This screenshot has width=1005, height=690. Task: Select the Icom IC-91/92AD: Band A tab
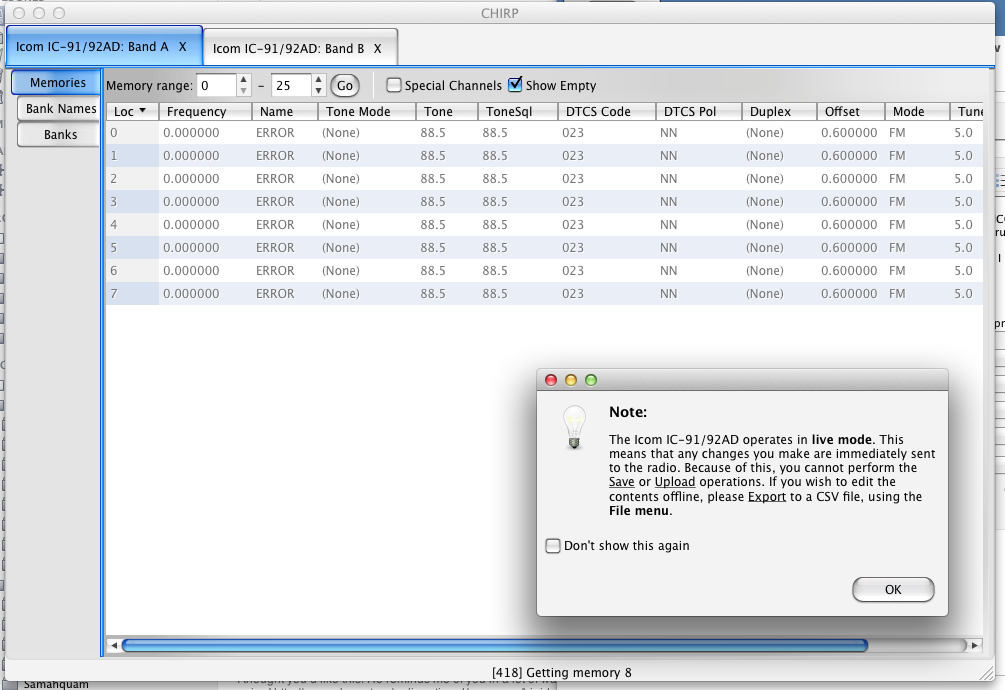pos(104,45)
